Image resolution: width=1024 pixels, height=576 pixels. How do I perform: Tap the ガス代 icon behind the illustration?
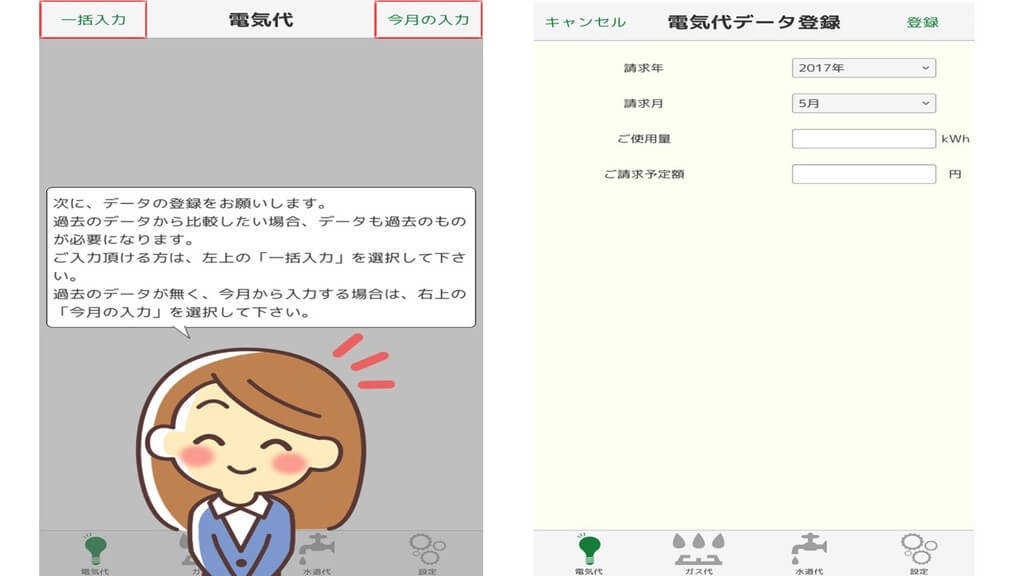(207, 548)
